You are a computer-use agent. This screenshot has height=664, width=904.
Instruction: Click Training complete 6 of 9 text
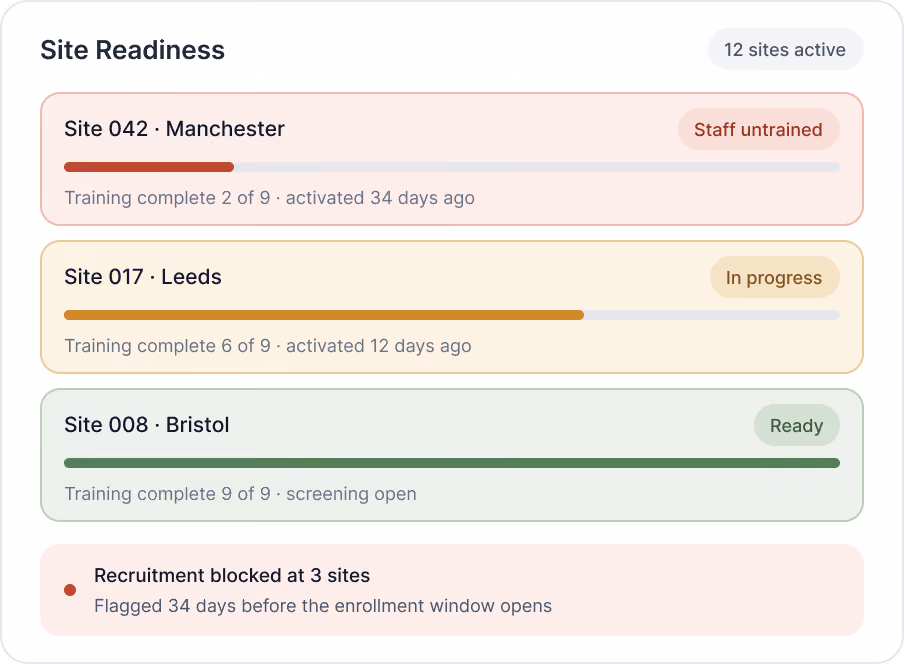167,346
